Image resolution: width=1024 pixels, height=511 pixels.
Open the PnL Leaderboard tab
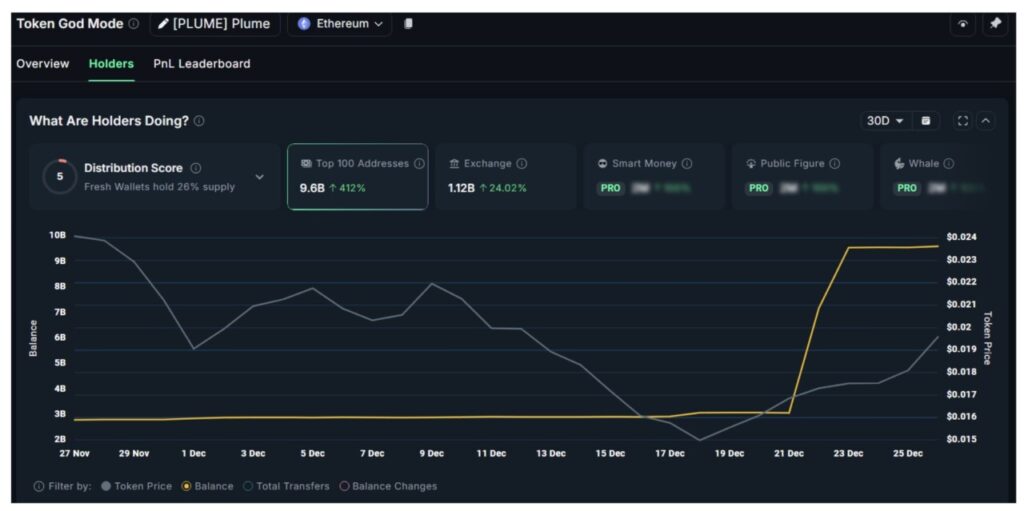coord(201,64)
